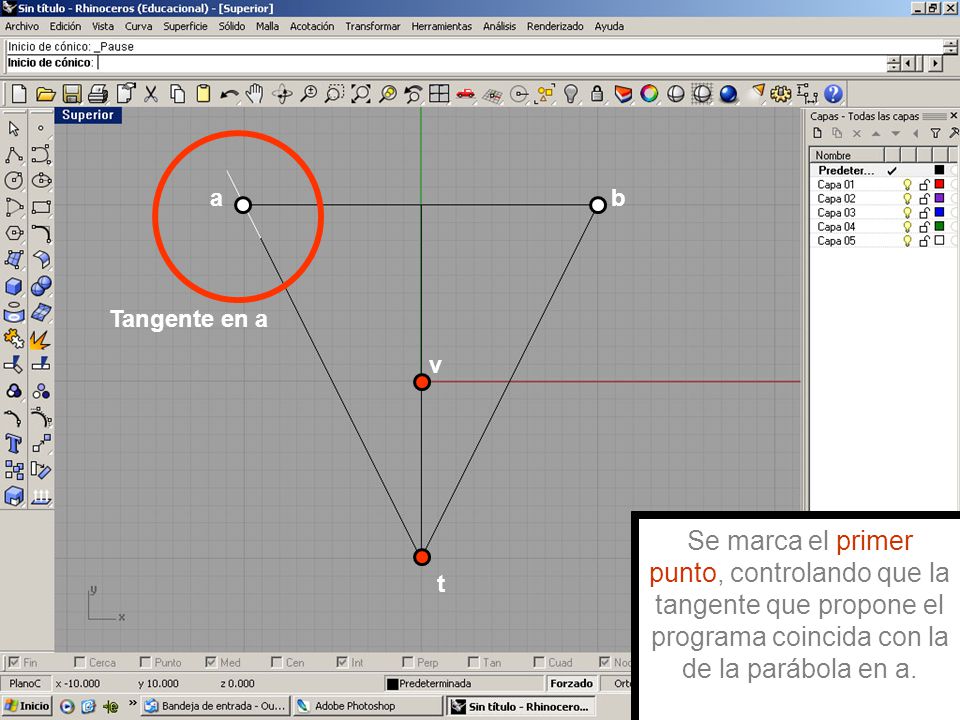This screenshot has height=720, width=960.
Task: Enable the Perp object snap checkbox
Action: (407, 662)
